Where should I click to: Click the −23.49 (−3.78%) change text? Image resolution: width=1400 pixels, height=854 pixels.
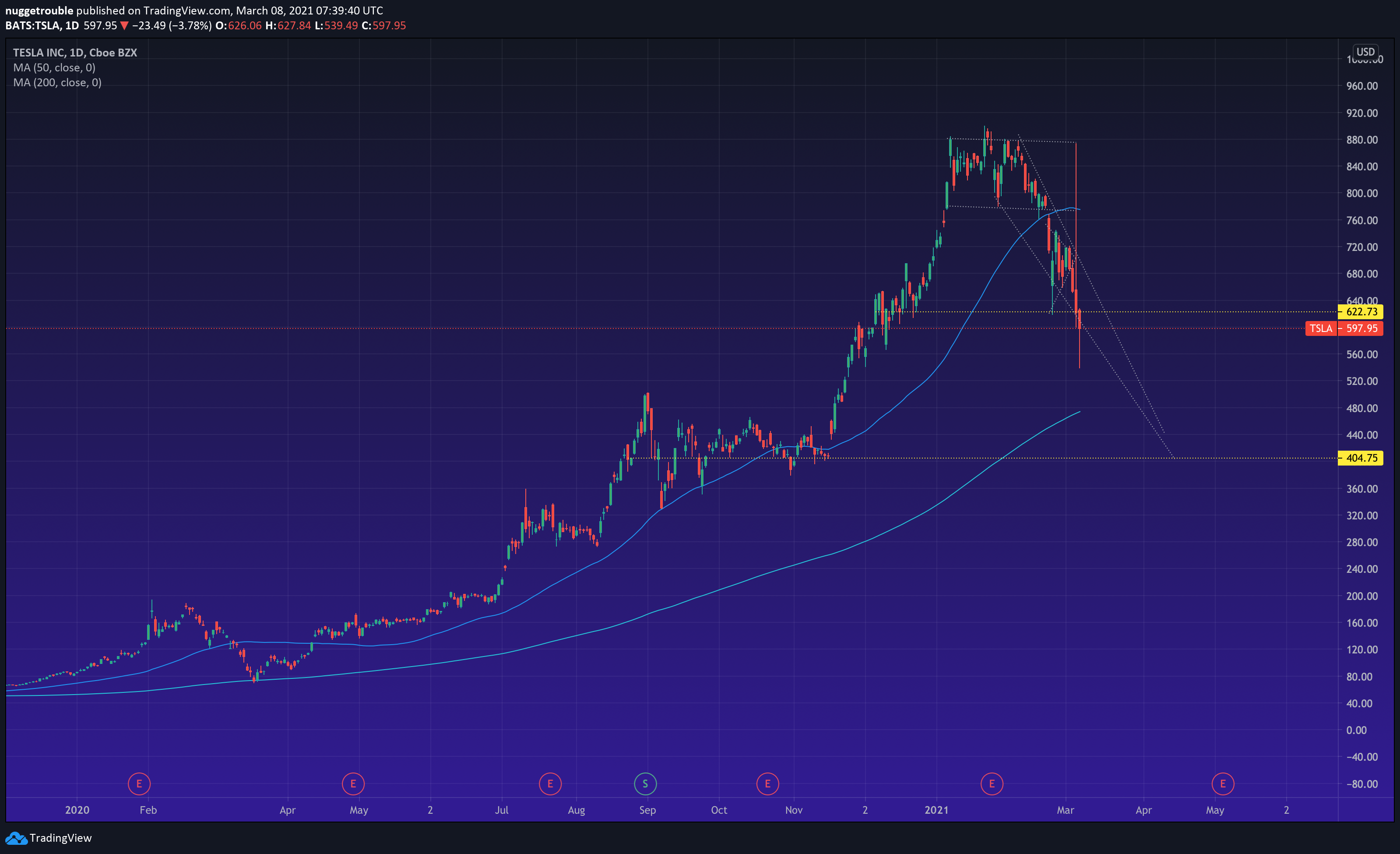click(x=172, y=25)
